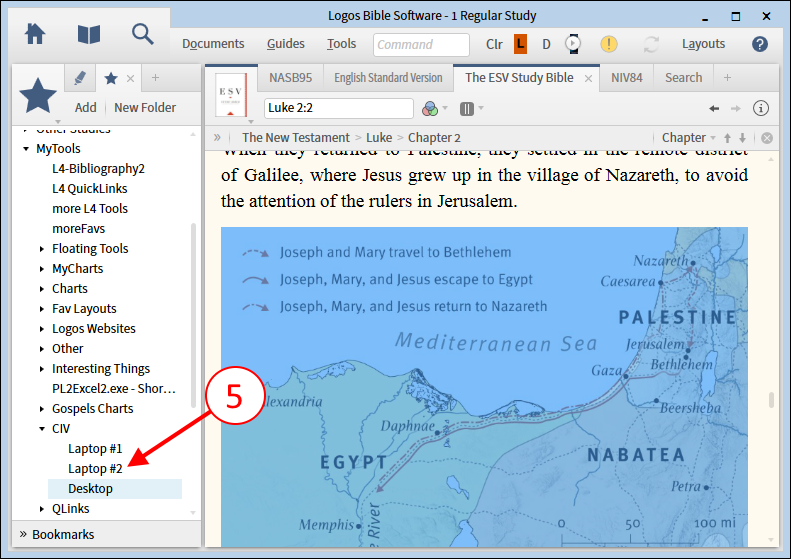Click the orange L shortcut icon

click(520, 44)
